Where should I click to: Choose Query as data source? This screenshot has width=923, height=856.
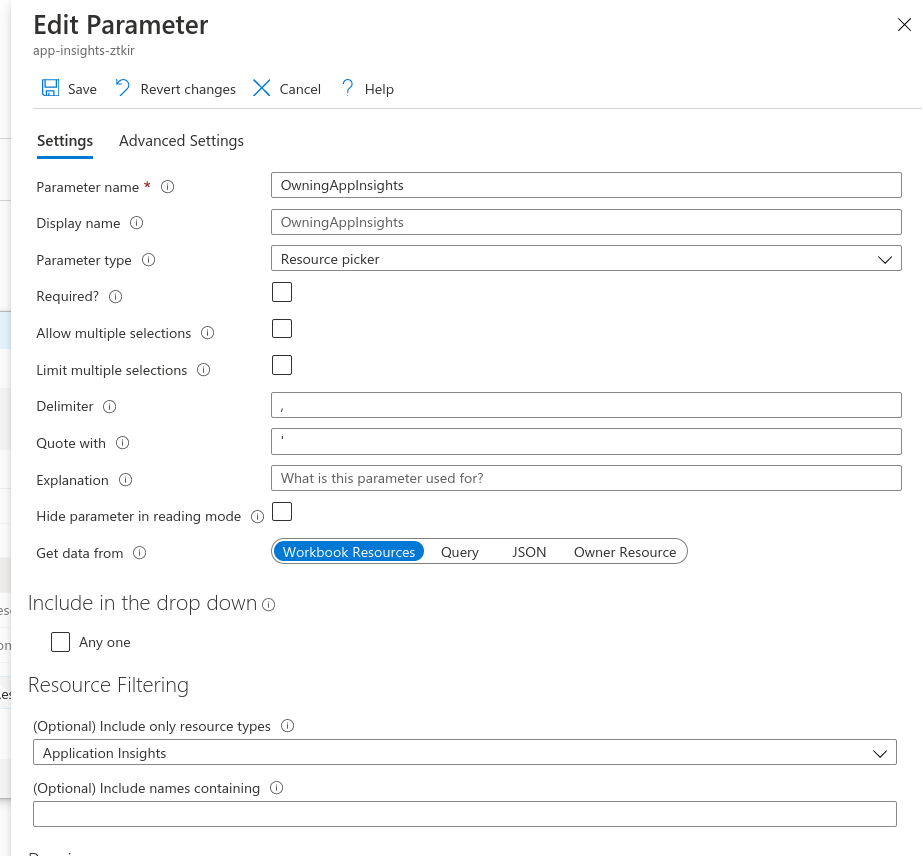pos(460,552)
